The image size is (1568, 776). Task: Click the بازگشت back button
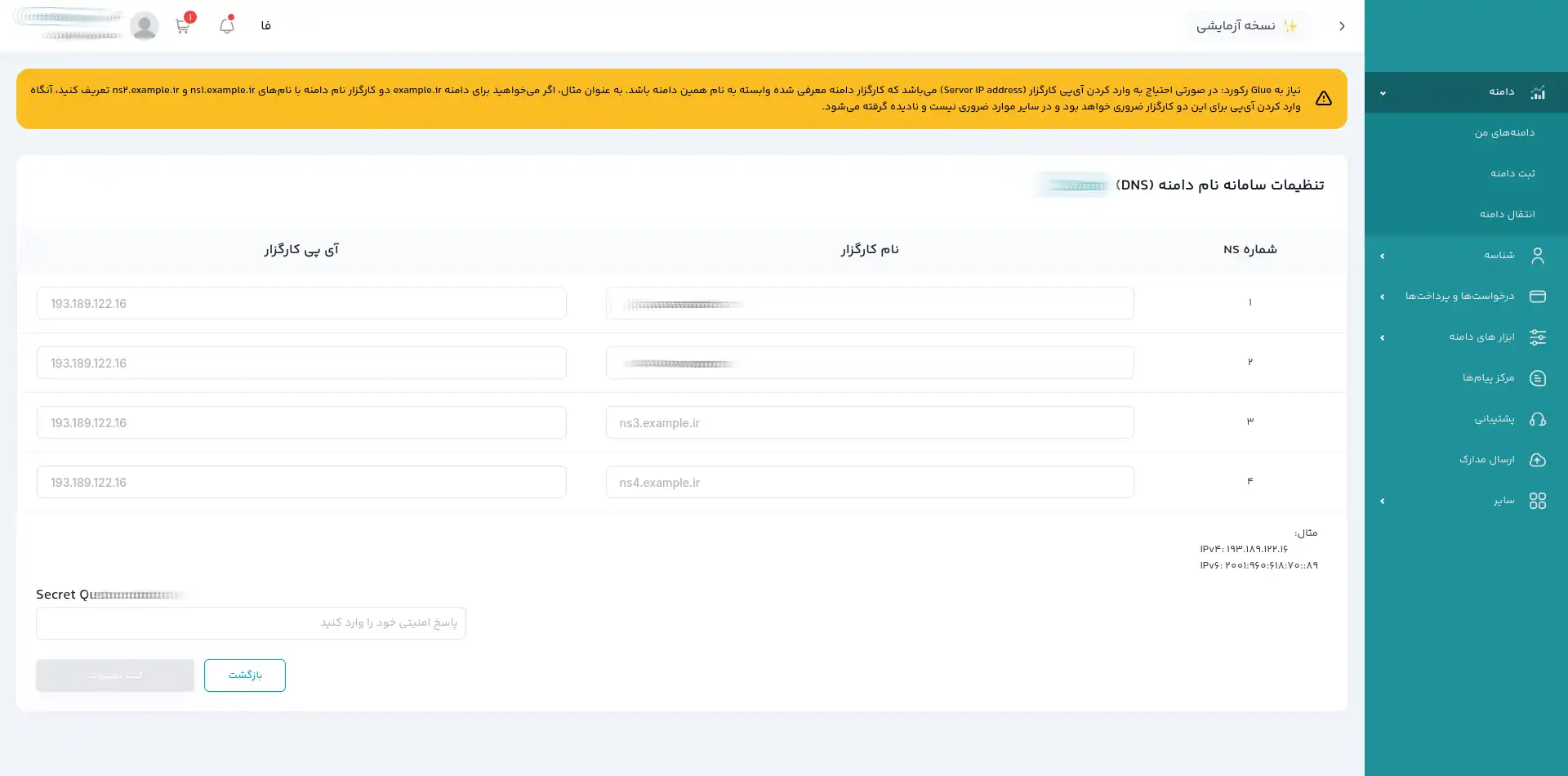[245, 676]
